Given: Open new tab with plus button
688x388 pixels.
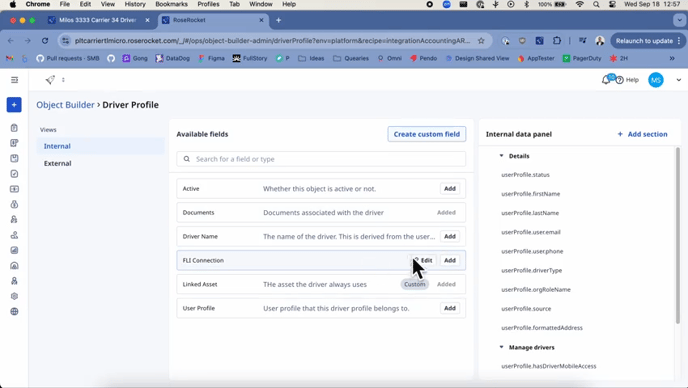Looking at the screenshot, I should point(278,20).
